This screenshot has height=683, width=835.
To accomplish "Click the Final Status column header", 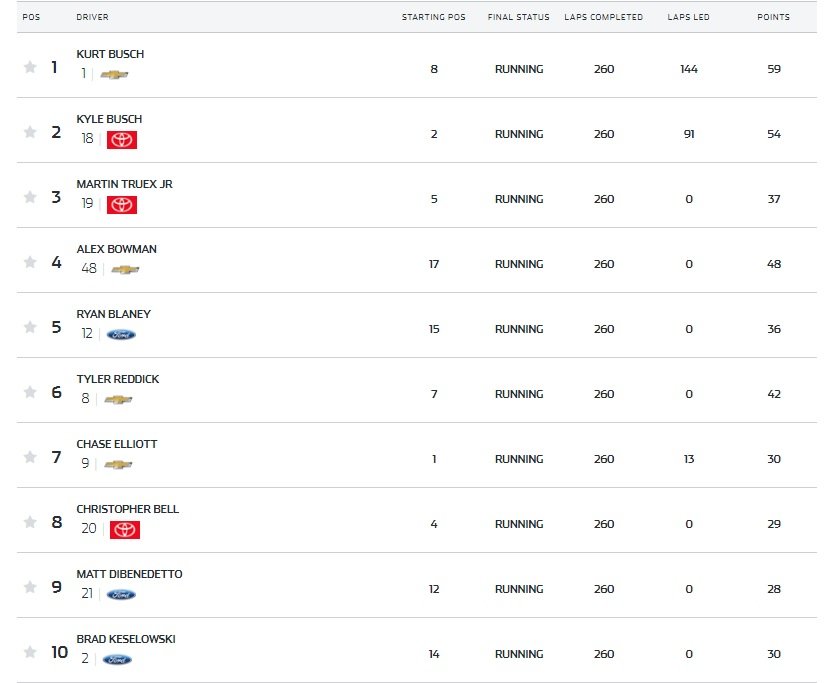I will pos(518,17).
